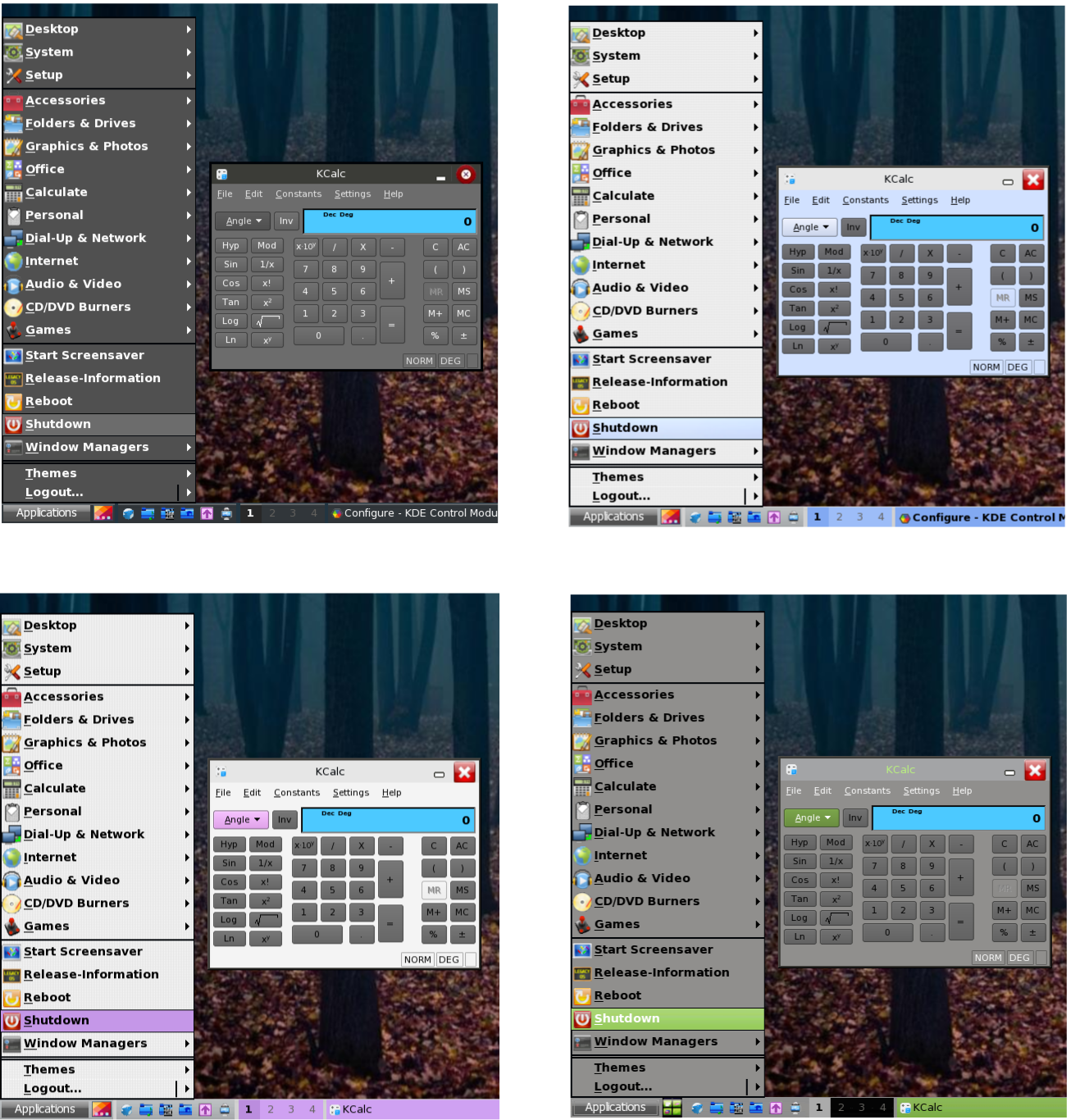
Task: Click NORM status label in light blue-themed KCalc
Action: 986,367
